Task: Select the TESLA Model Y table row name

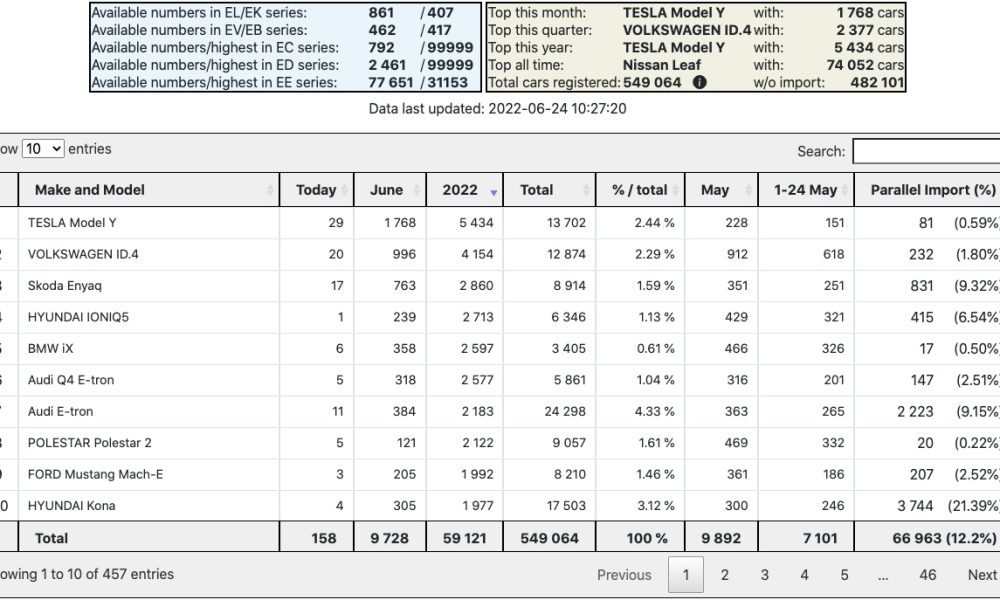Action: pyautogui.click(x=72, y=223)
